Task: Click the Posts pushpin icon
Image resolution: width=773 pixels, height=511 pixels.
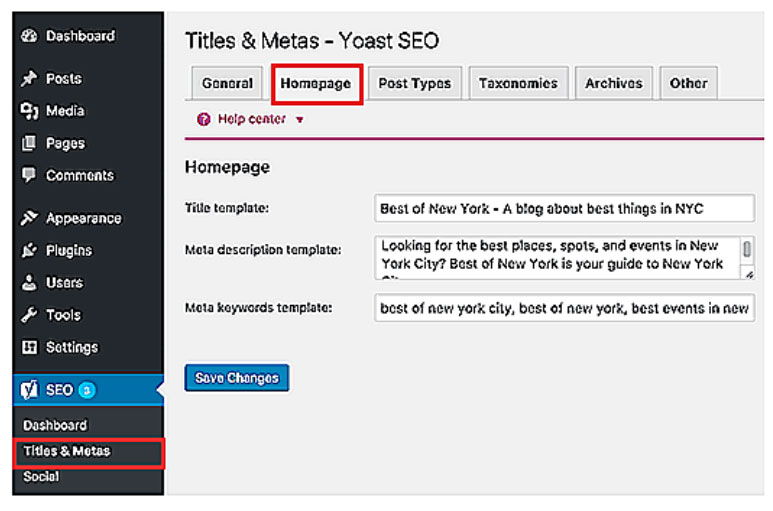Action: coord(29,79)
